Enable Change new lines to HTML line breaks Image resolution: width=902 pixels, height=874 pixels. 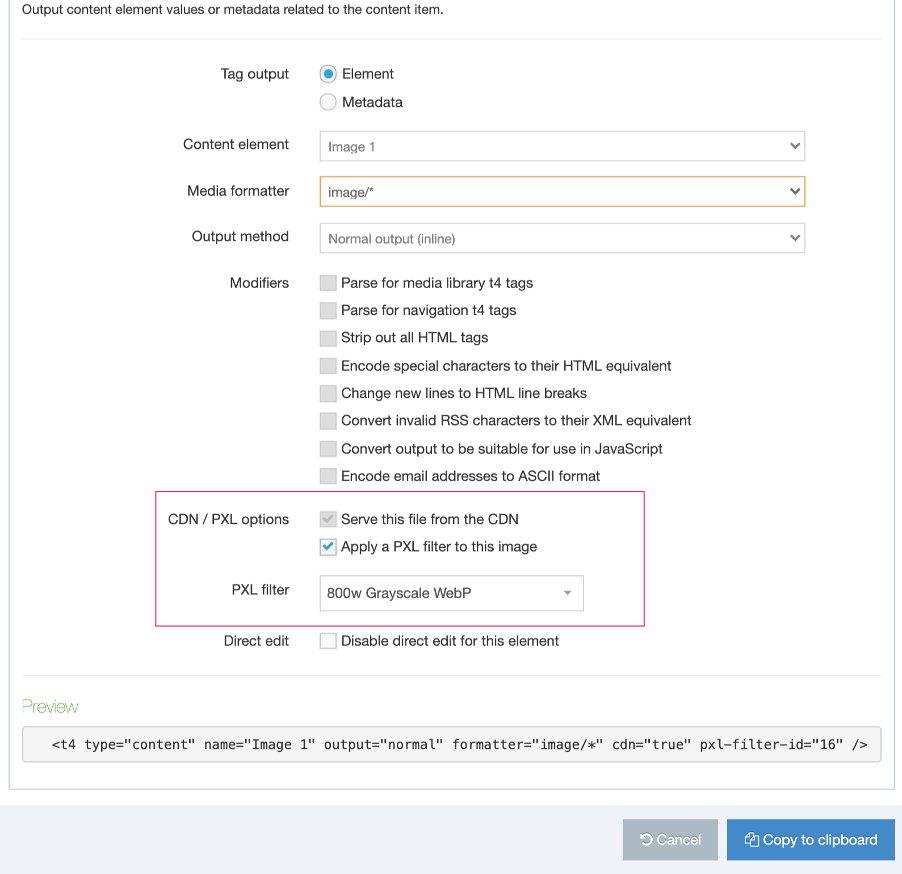(328, 393)
